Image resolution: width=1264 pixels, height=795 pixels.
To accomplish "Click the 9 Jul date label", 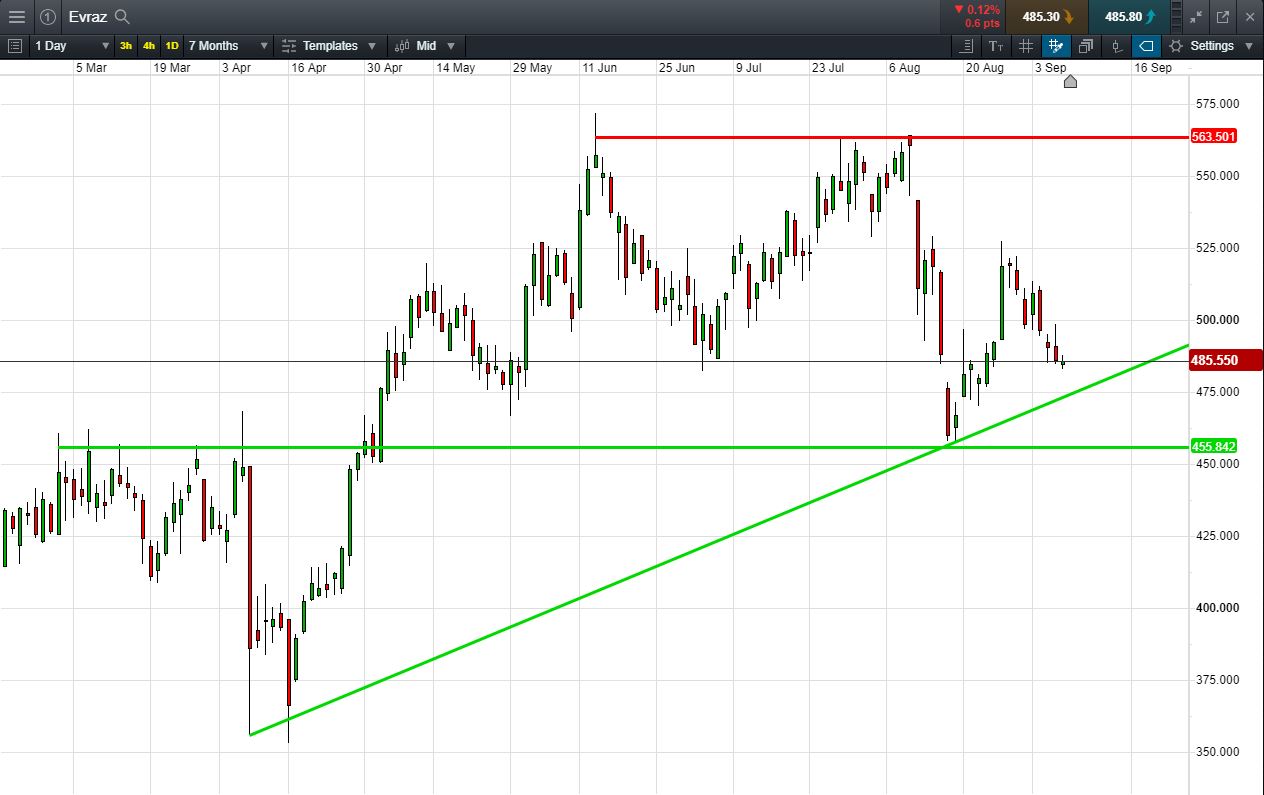I will (749, 68).
